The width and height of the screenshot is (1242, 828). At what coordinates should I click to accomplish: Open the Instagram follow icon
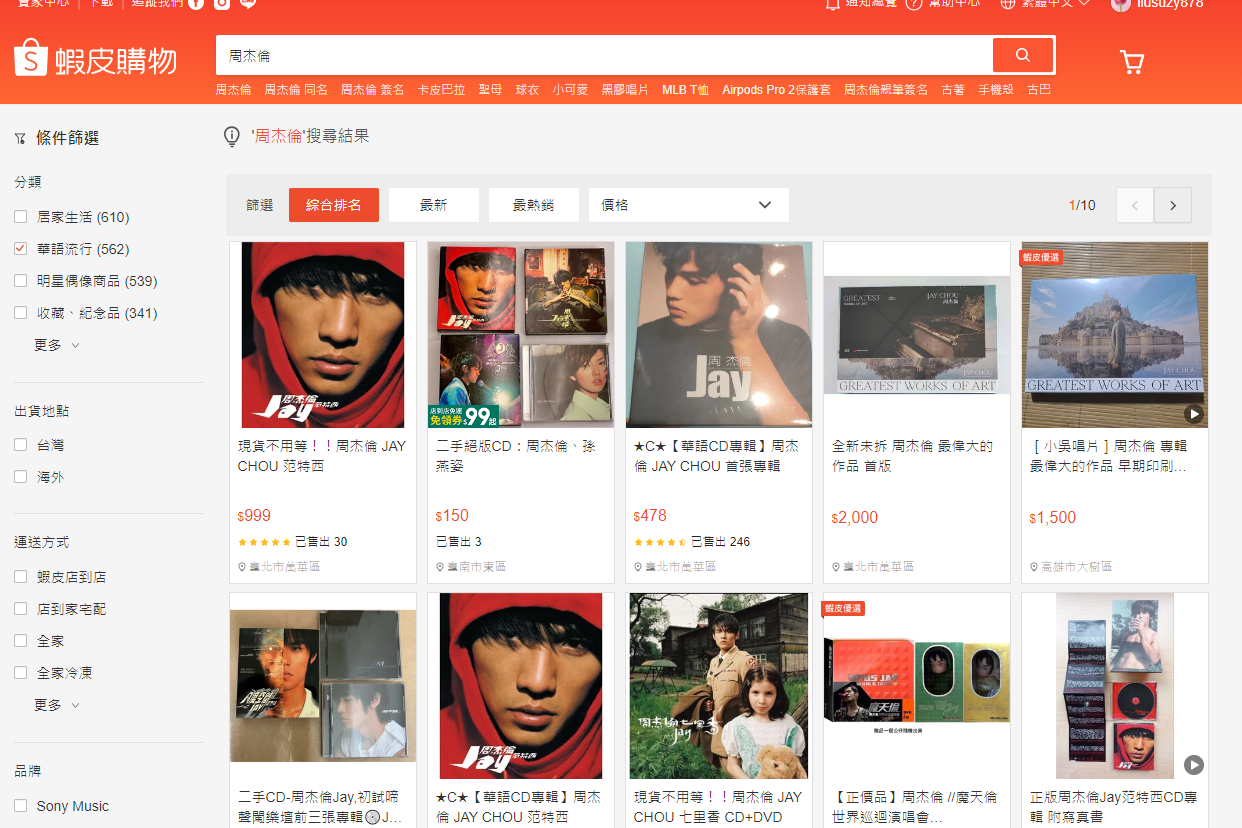click(222, 4)
